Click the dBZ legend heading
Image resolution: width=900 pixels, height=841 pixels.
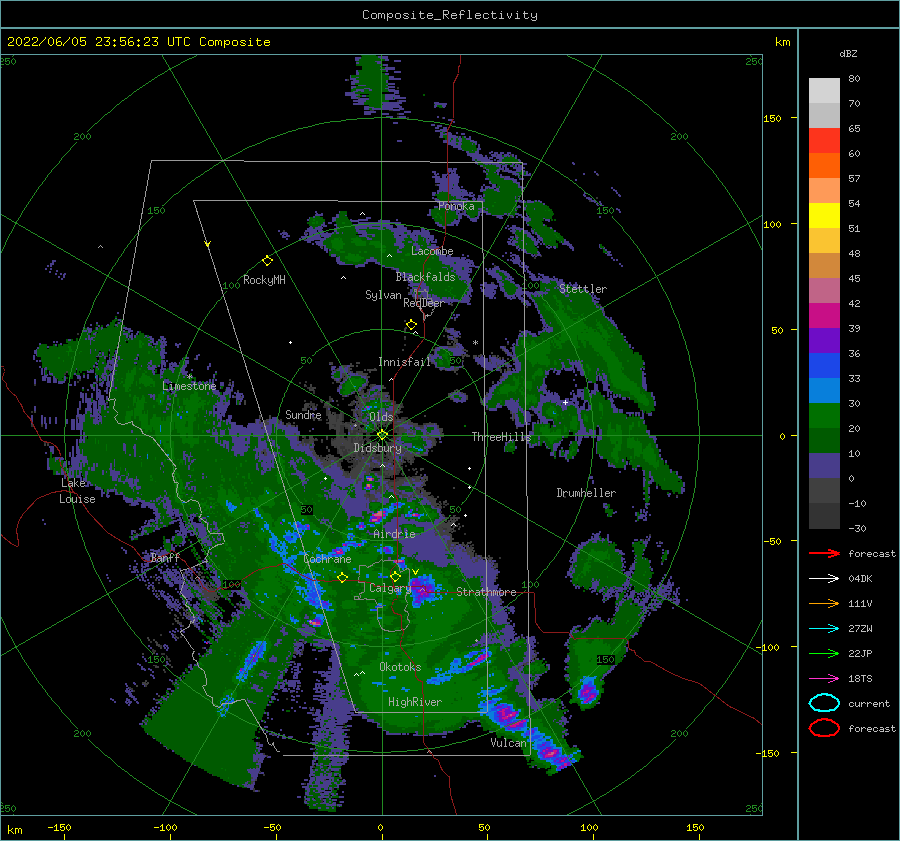click(x=848, y=53)
